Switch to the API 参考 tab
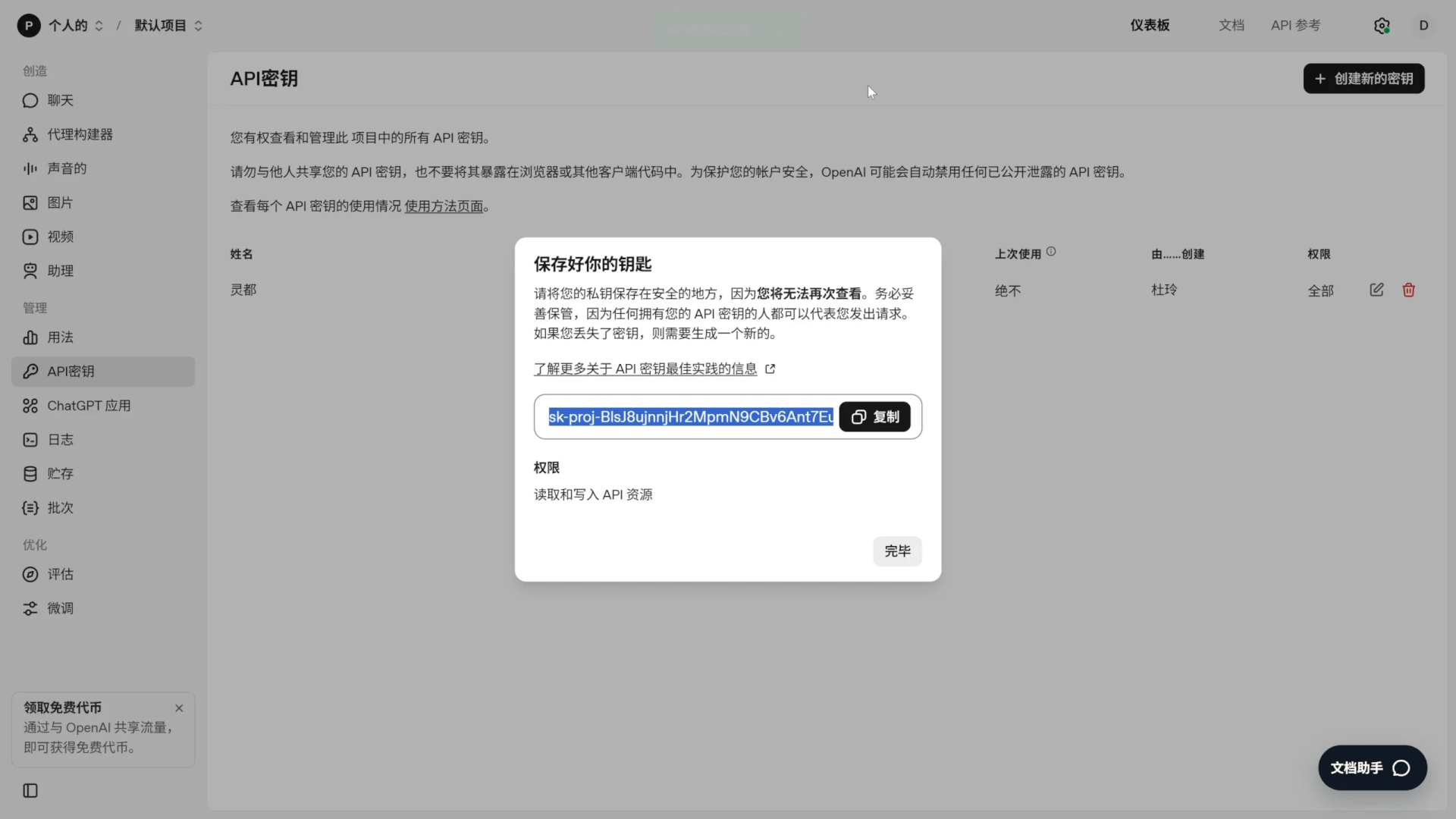1456x819 pixels. [1294, 25]
